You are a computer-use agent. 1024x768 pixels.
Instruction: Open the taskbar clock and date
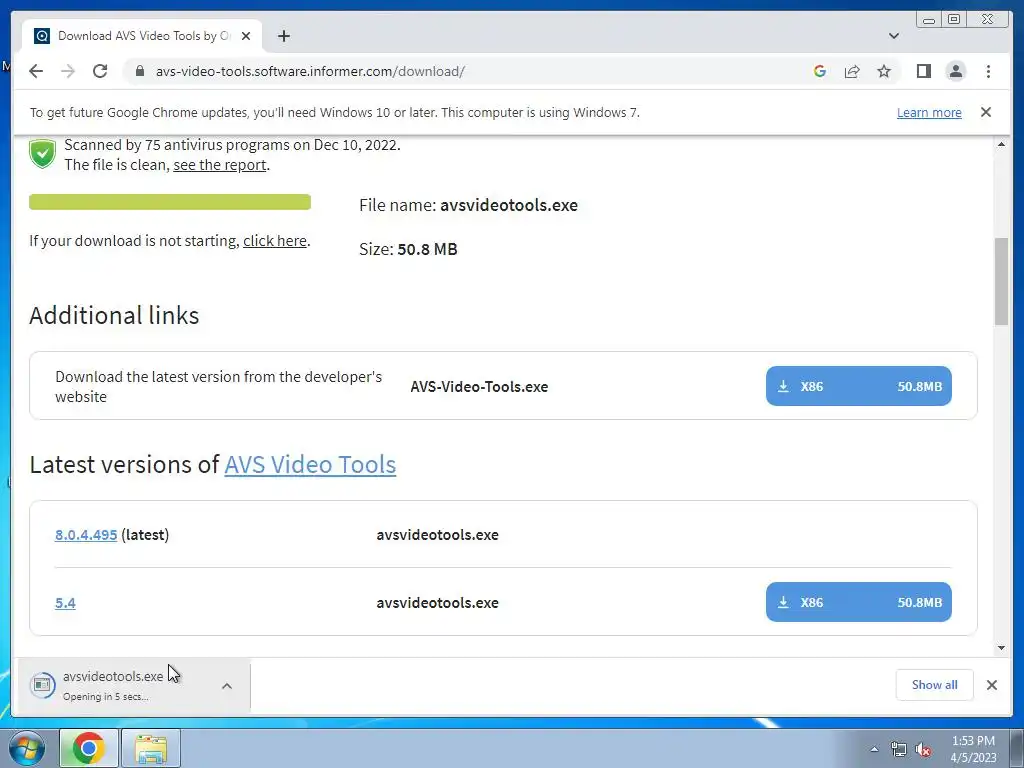pyautogui.click(x=973, y=749)
